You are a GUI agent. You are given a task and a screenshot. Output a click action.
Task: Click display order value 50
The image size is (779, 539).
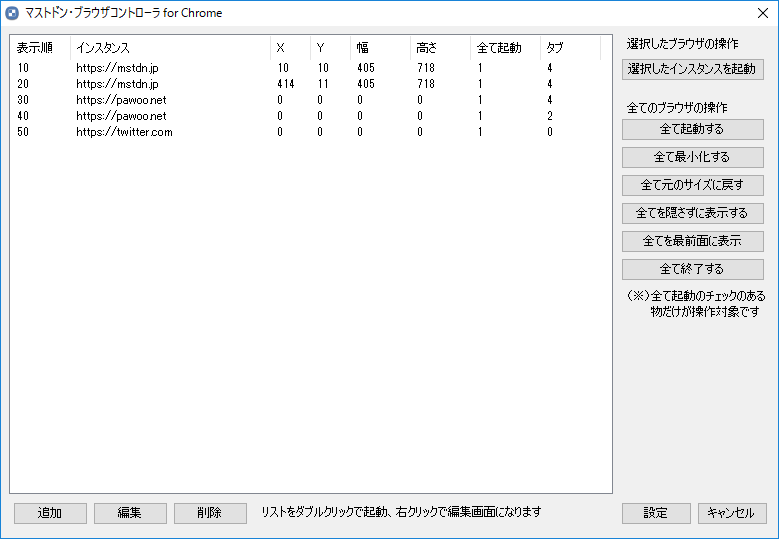(x=23, y=132)
